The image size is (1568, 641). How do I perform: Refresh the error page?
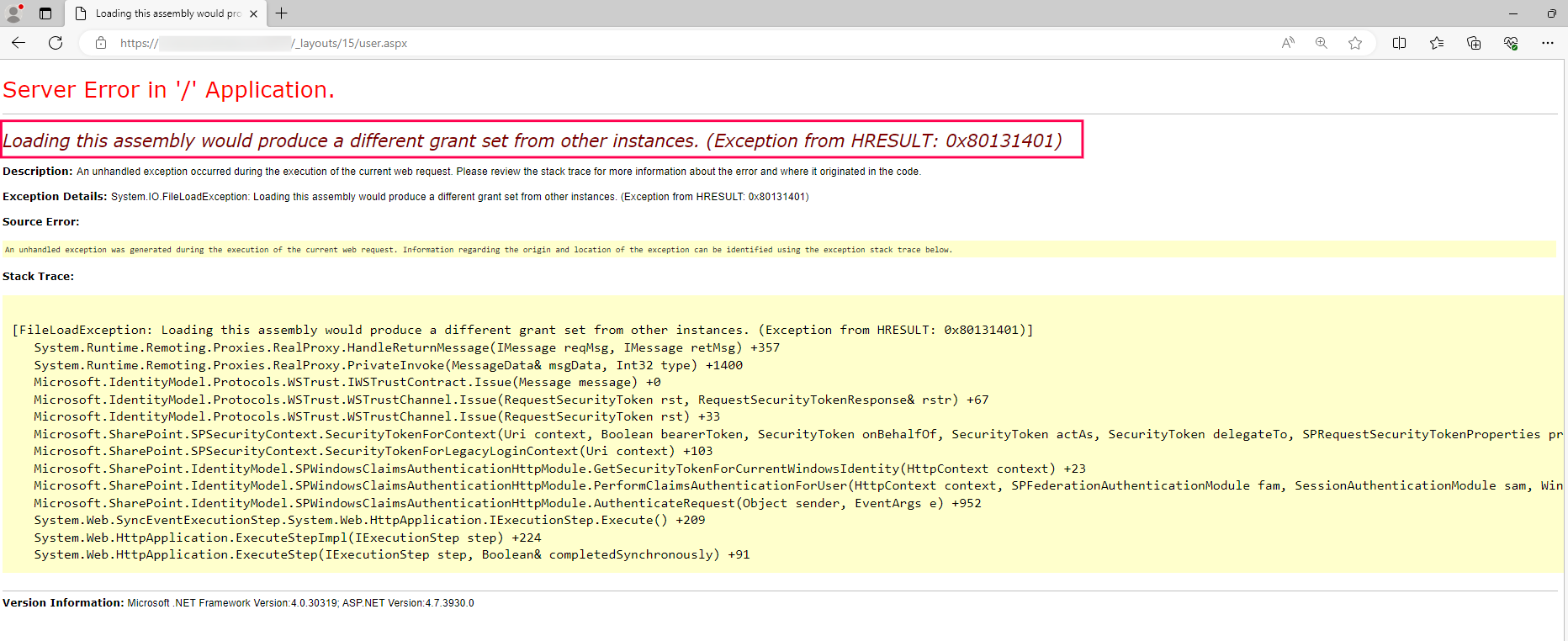click(x=56, y=43)
